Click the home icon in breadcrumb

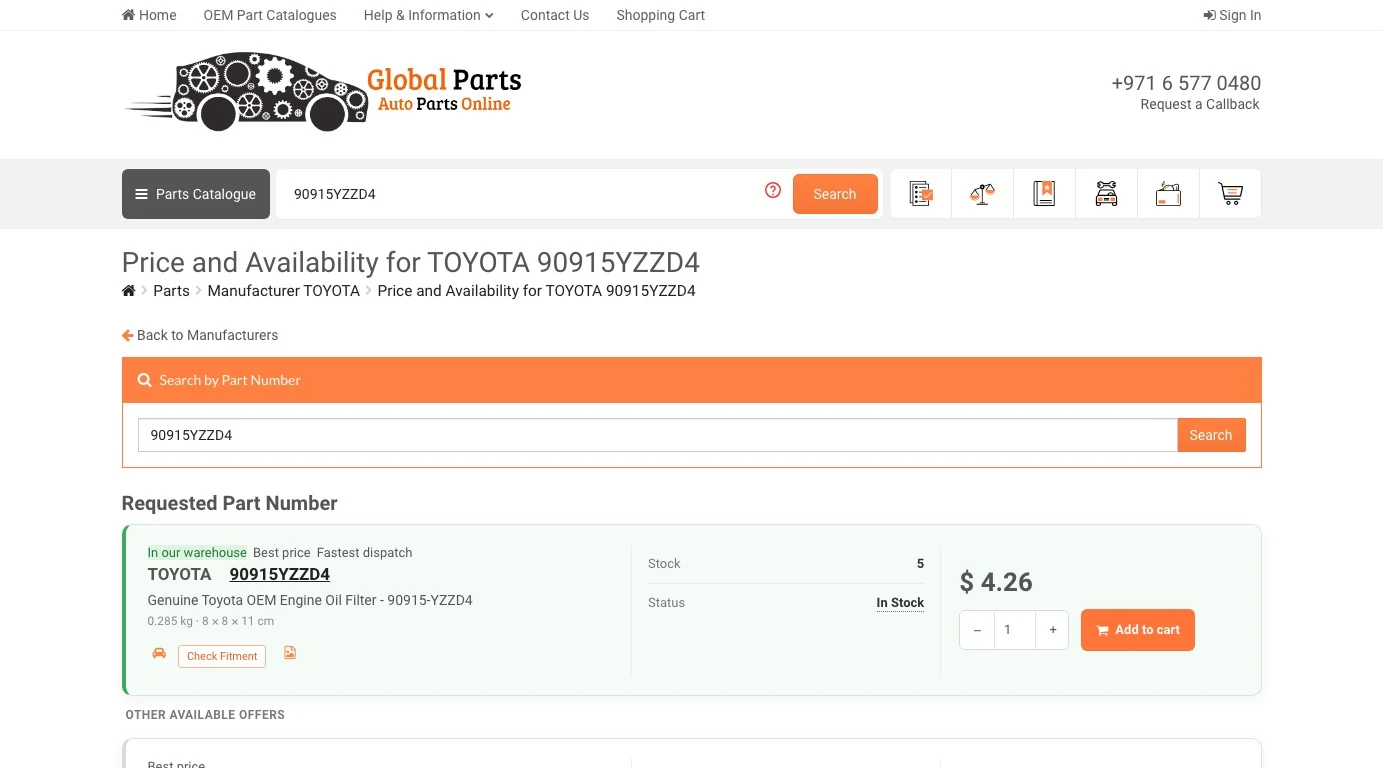pyautogui.click(x=128, y=291)
